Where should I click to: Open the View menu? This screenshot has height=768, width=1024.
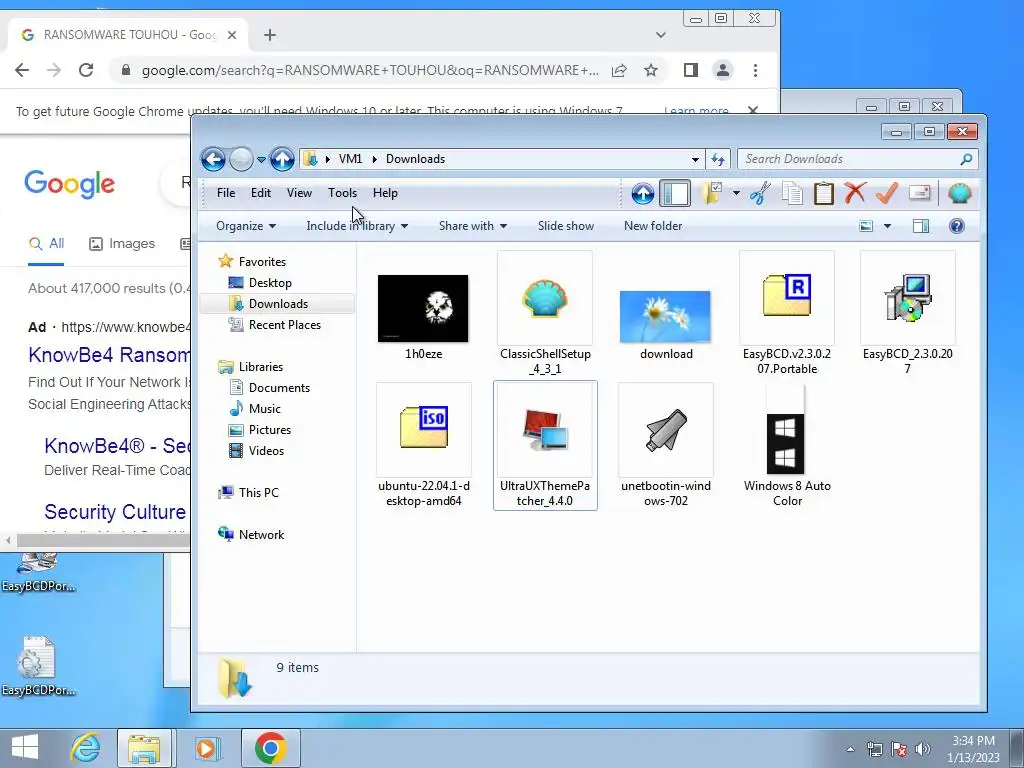[x=299, y=193]
